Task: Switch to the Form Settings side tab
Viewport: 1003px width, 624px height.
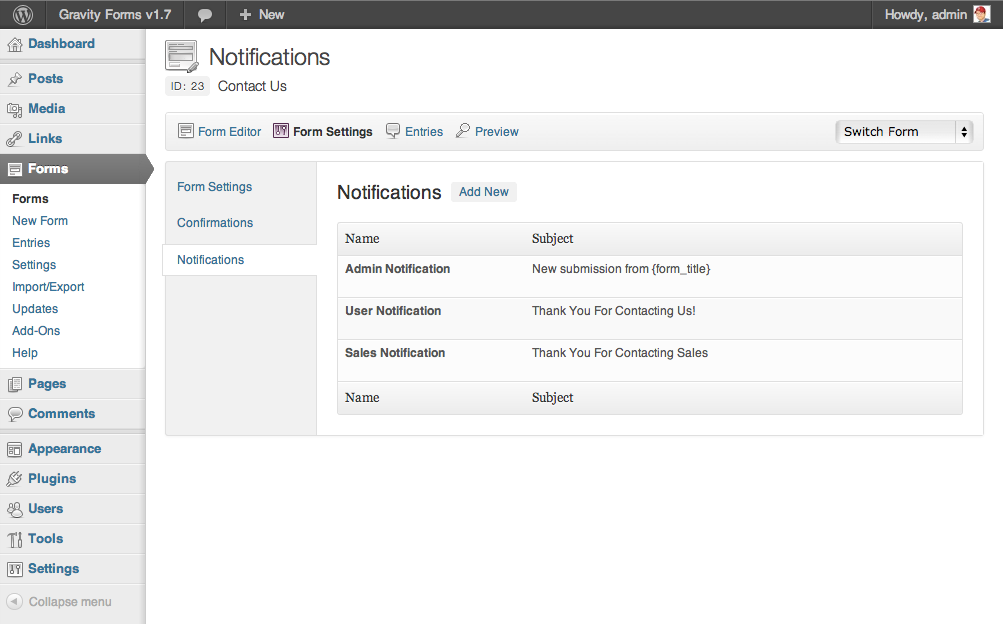Action: click(x=214, y=187)
